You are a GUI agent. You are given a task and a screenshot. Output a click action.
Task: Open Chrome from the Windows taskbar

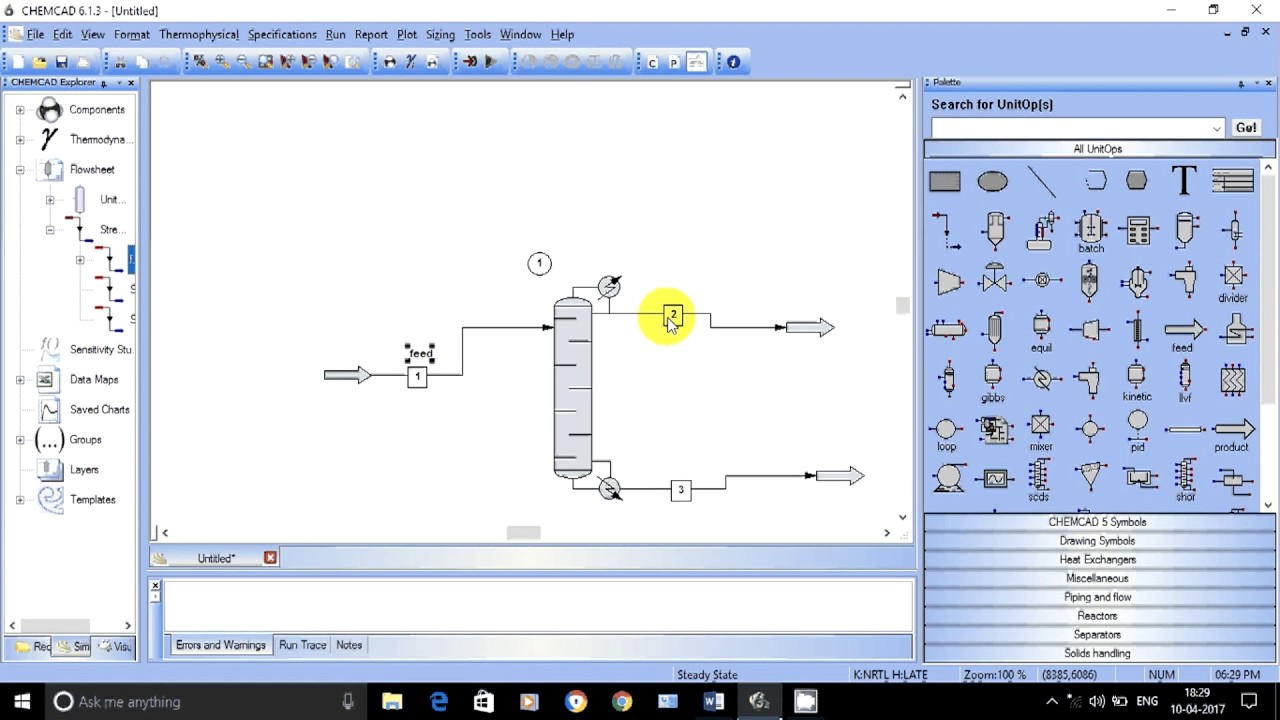(622, 702)
